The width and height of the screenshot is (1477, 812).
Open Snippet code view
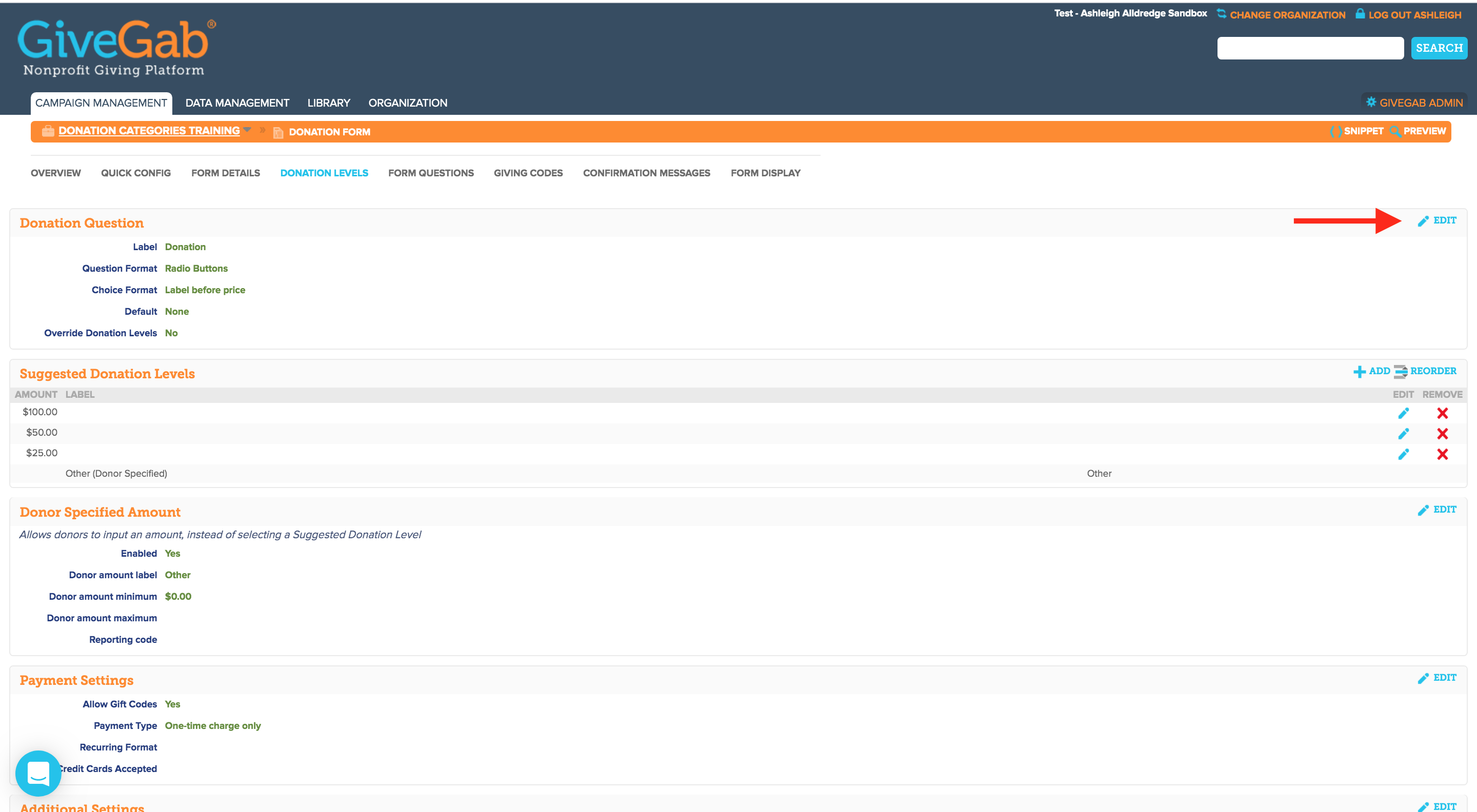1356,131
